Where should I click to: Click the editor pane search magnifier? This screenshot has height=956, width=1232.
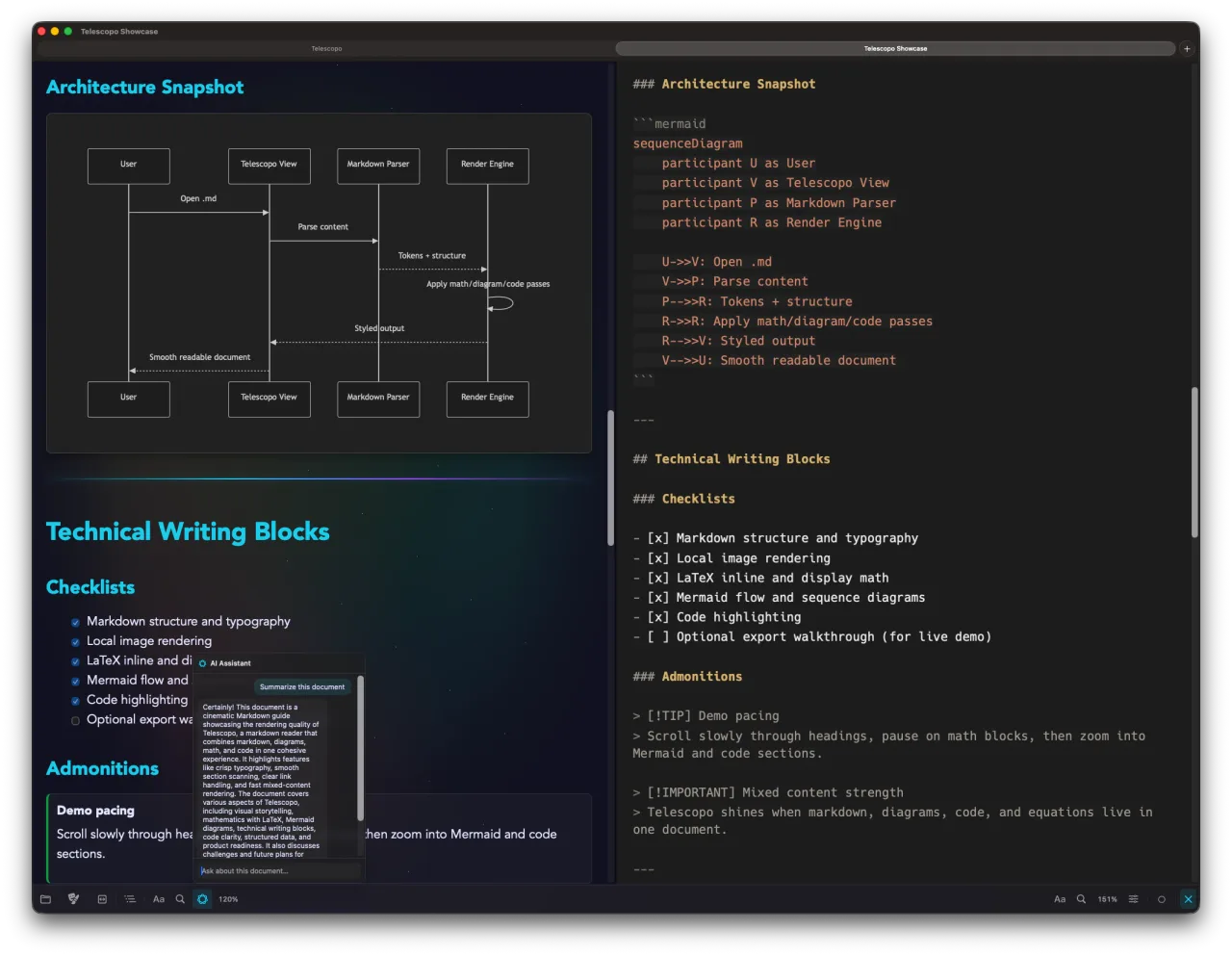pyautogui.click(x=1081, y=899)
